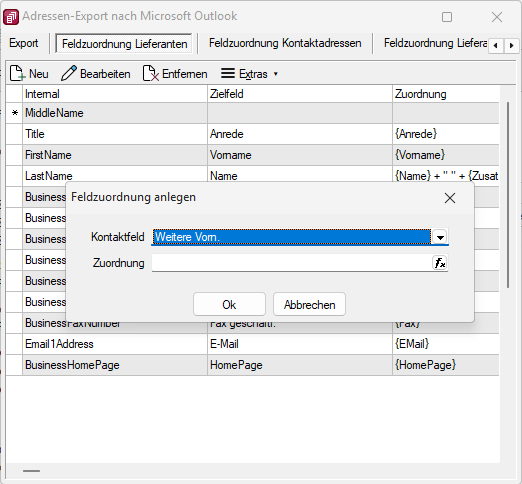This screenshot has height=484, width=522.
Task: Select the Kontaktfeld combo box value
Action: pyautogui.click(x=292, y=237)
